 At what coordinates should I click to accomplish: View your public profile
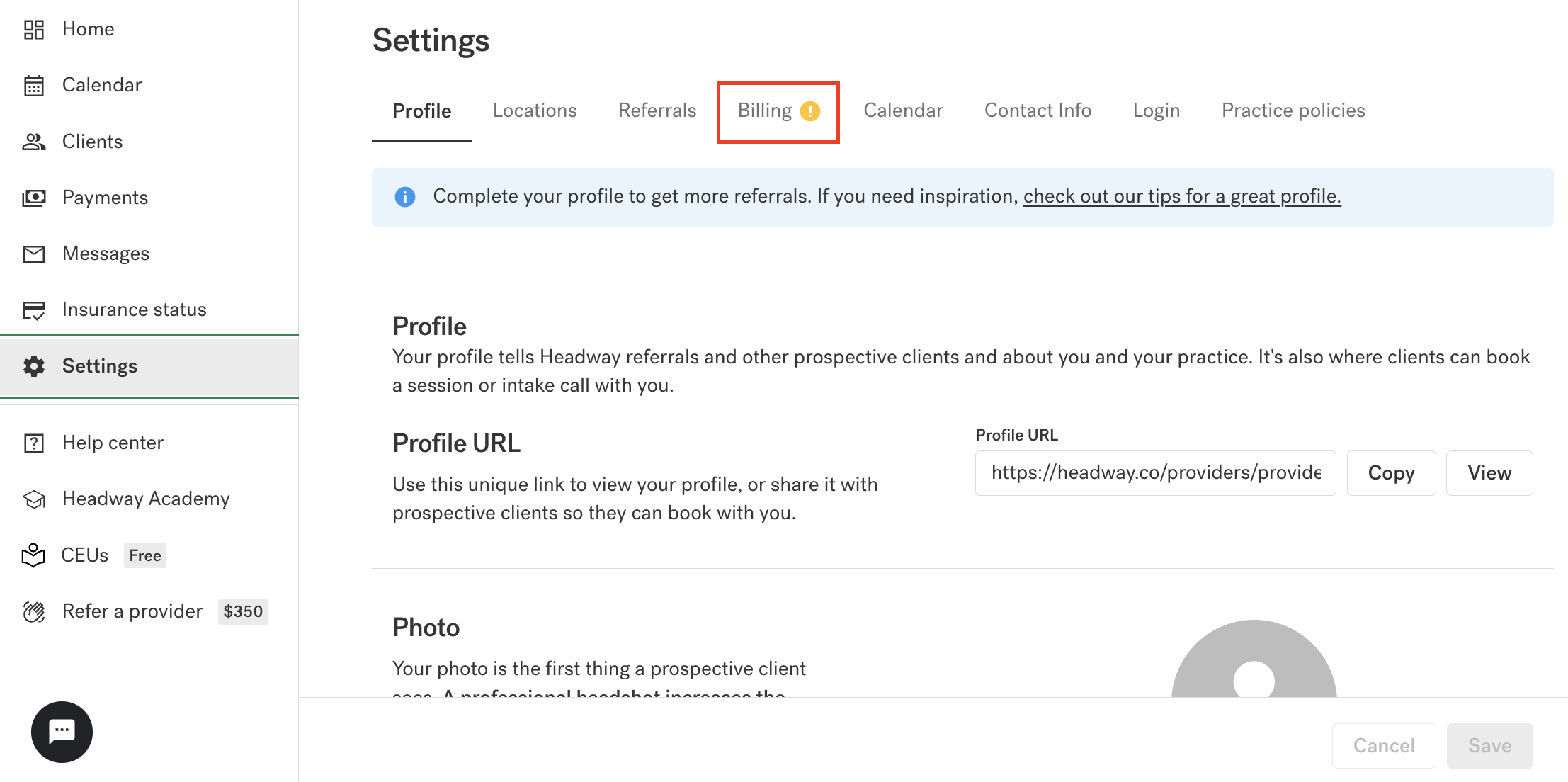[x=1489, y=472]
